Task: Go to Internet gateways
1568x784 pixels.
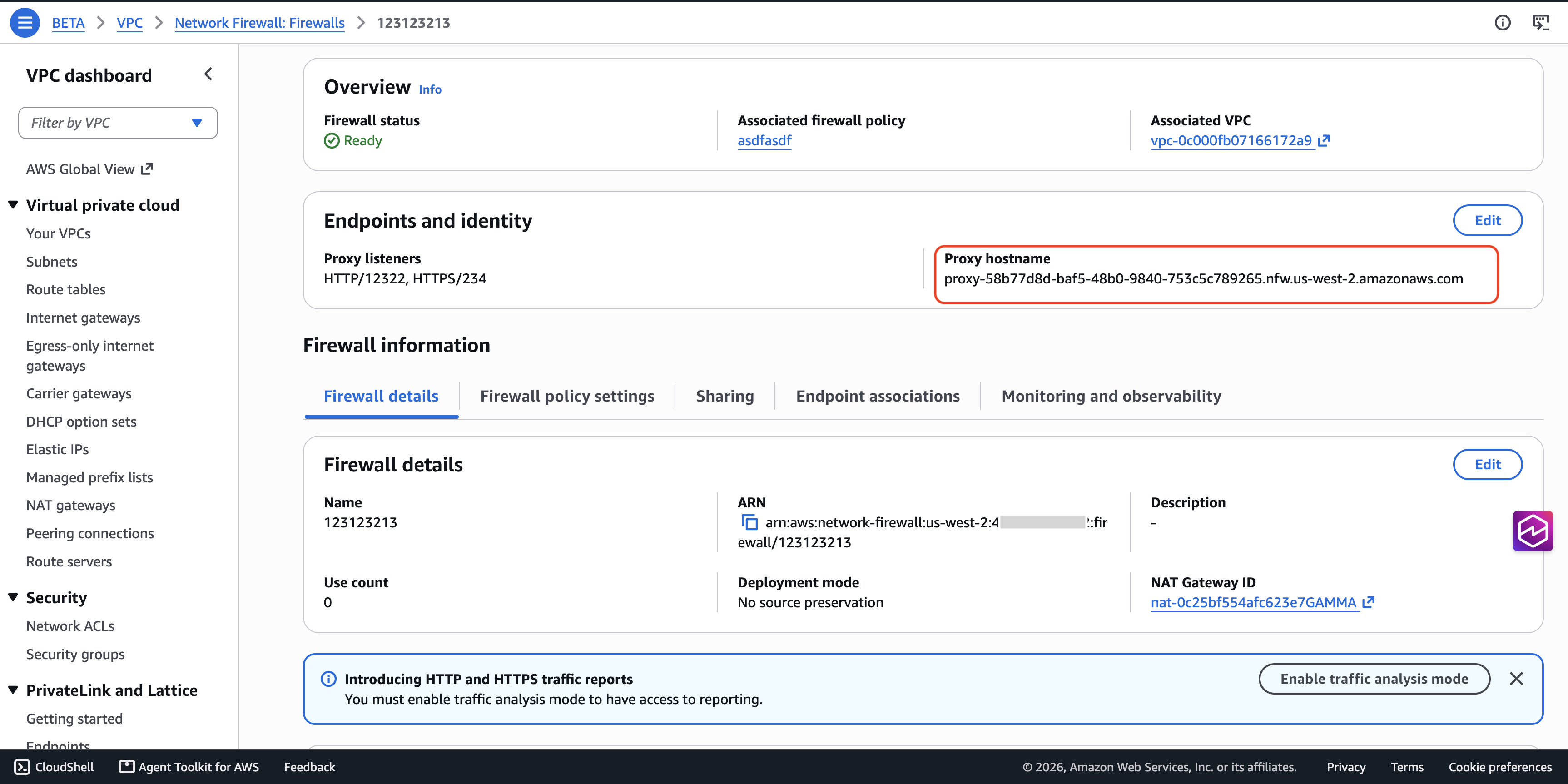Action: tap(83, 318)
